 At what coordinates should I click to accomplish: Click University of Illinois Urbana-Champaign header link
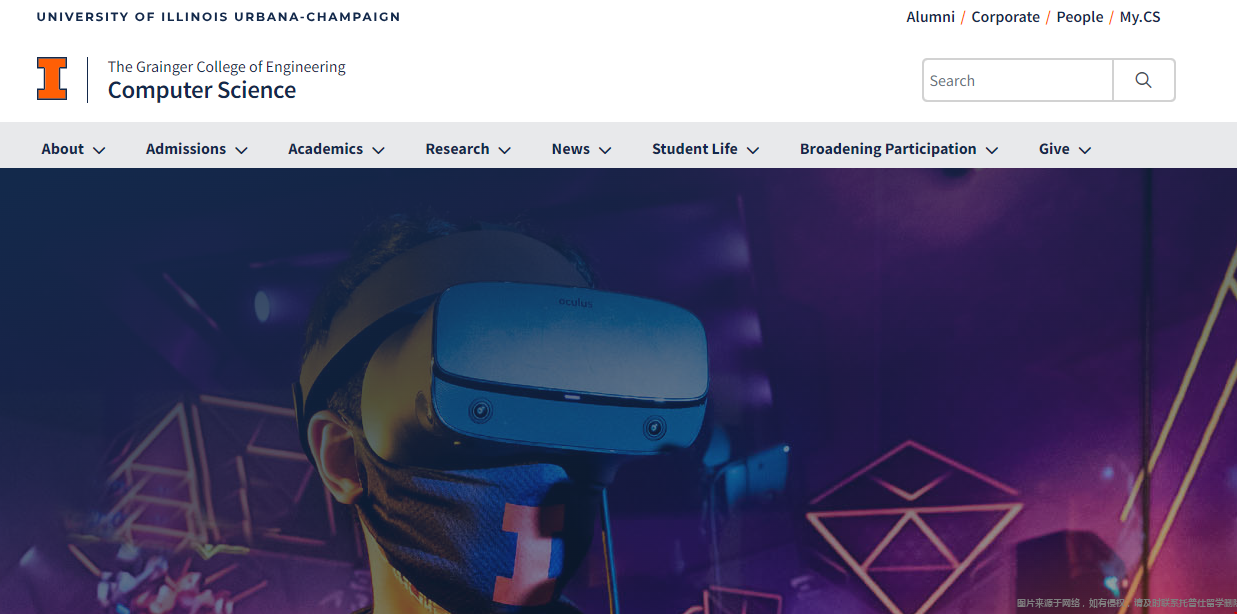coord(218,17)
